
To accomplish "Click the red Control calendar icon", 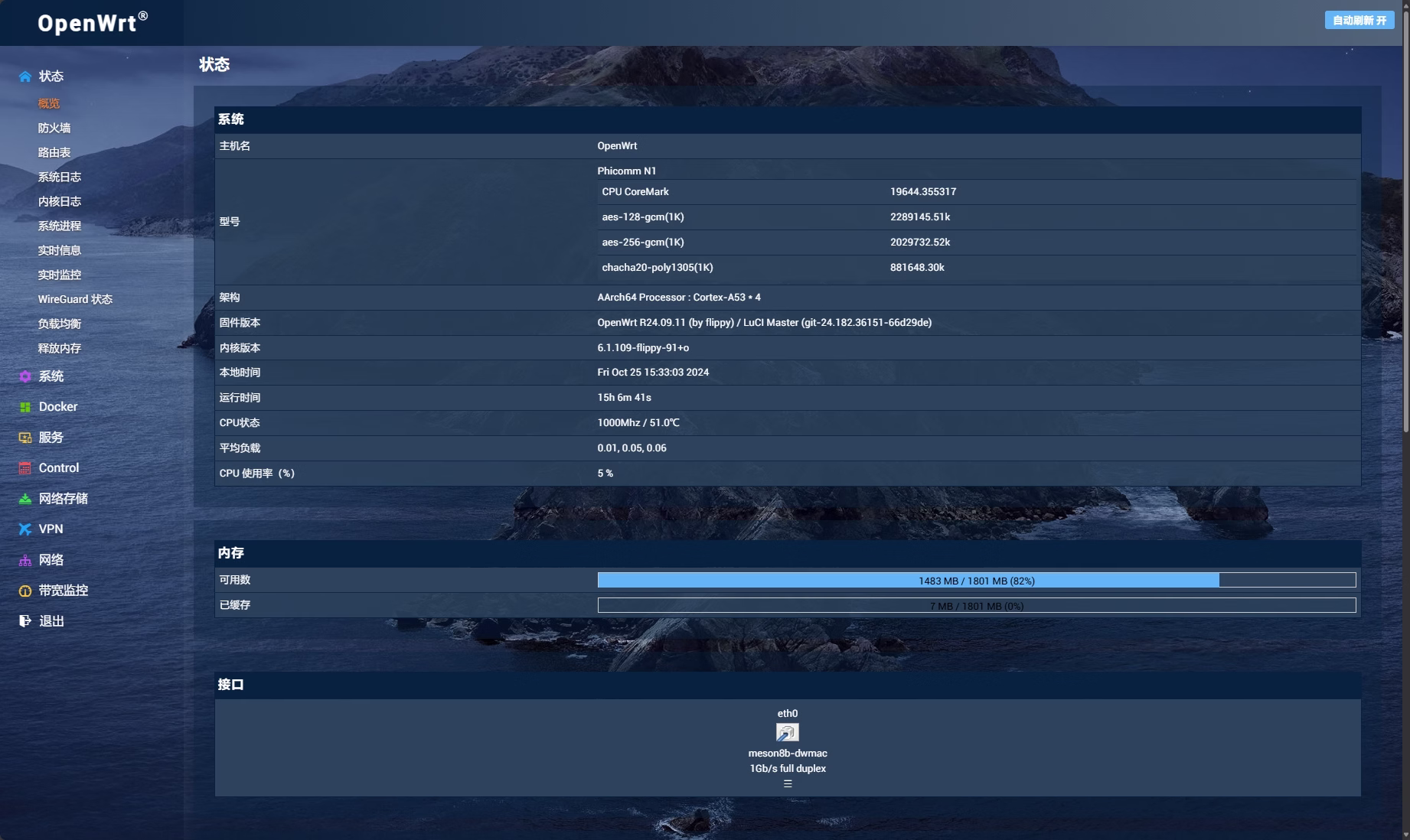I will pos(25,468).
